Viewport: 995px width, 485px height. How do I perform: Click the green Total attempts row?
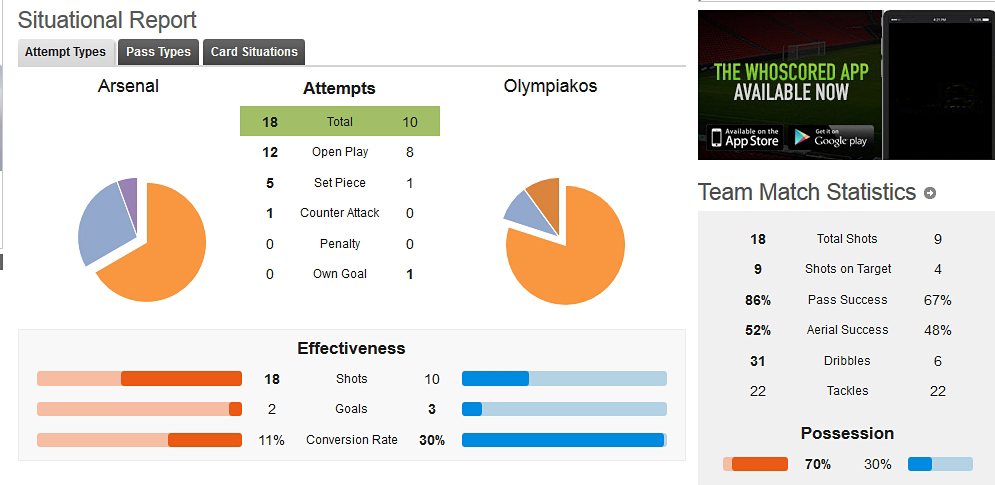pos(339,121)
